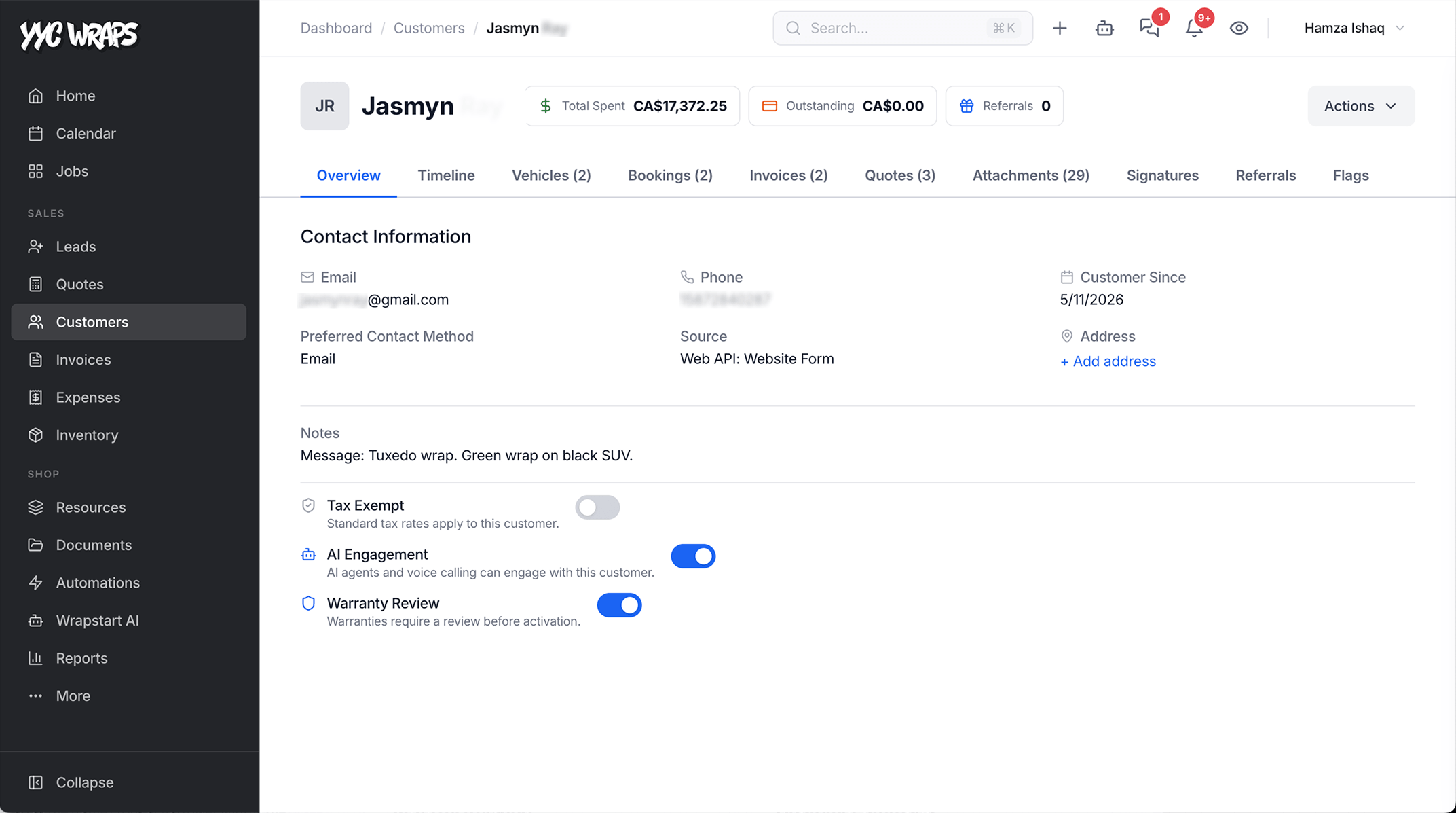Open the Resources page
This screenshot has height=813, width=1456.
(x=129, y=507)
